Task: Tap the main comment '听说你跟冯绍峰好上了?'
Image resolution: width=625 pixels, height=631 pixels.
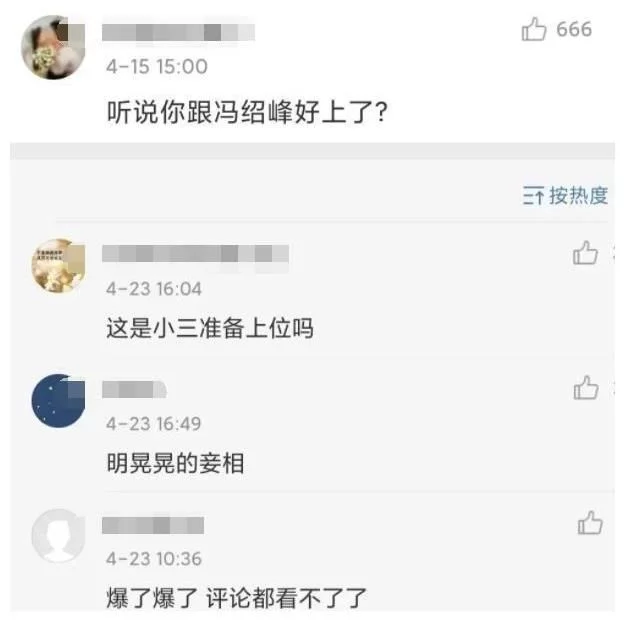Action: point(247,111)
